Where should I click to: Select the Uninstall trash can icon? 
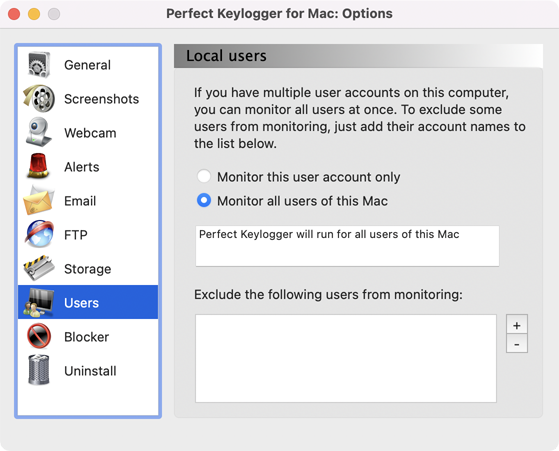point(39,370)
